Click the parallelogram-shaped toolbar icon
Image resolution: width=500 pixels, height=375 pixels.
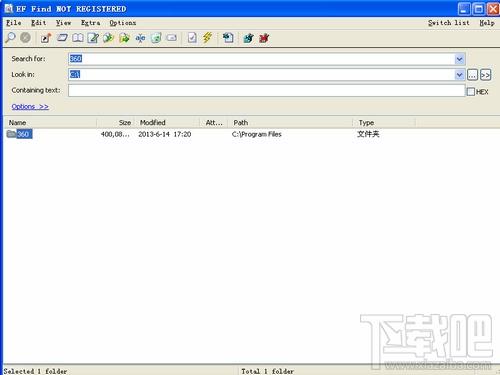click(x=62, y=38)
